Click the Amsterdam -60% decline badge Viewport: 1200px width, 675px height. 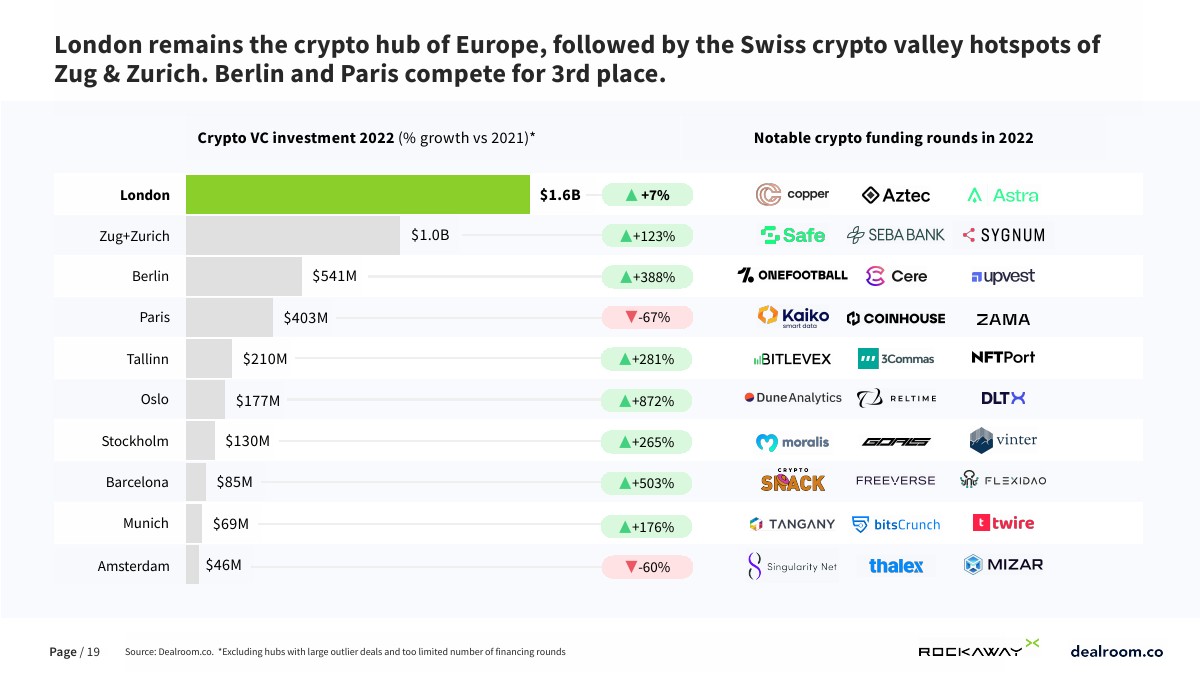(x=647, y=567)
